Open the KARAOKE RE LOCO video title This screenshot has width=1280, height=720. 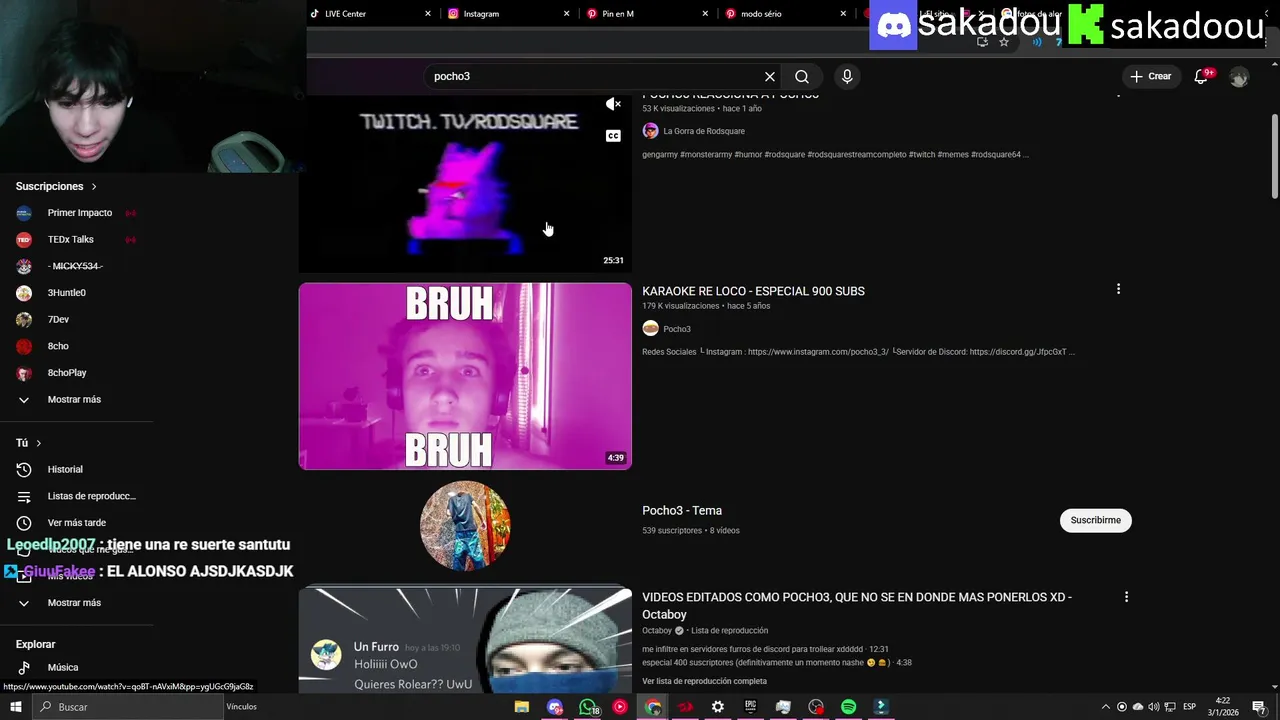click(753, 291)
